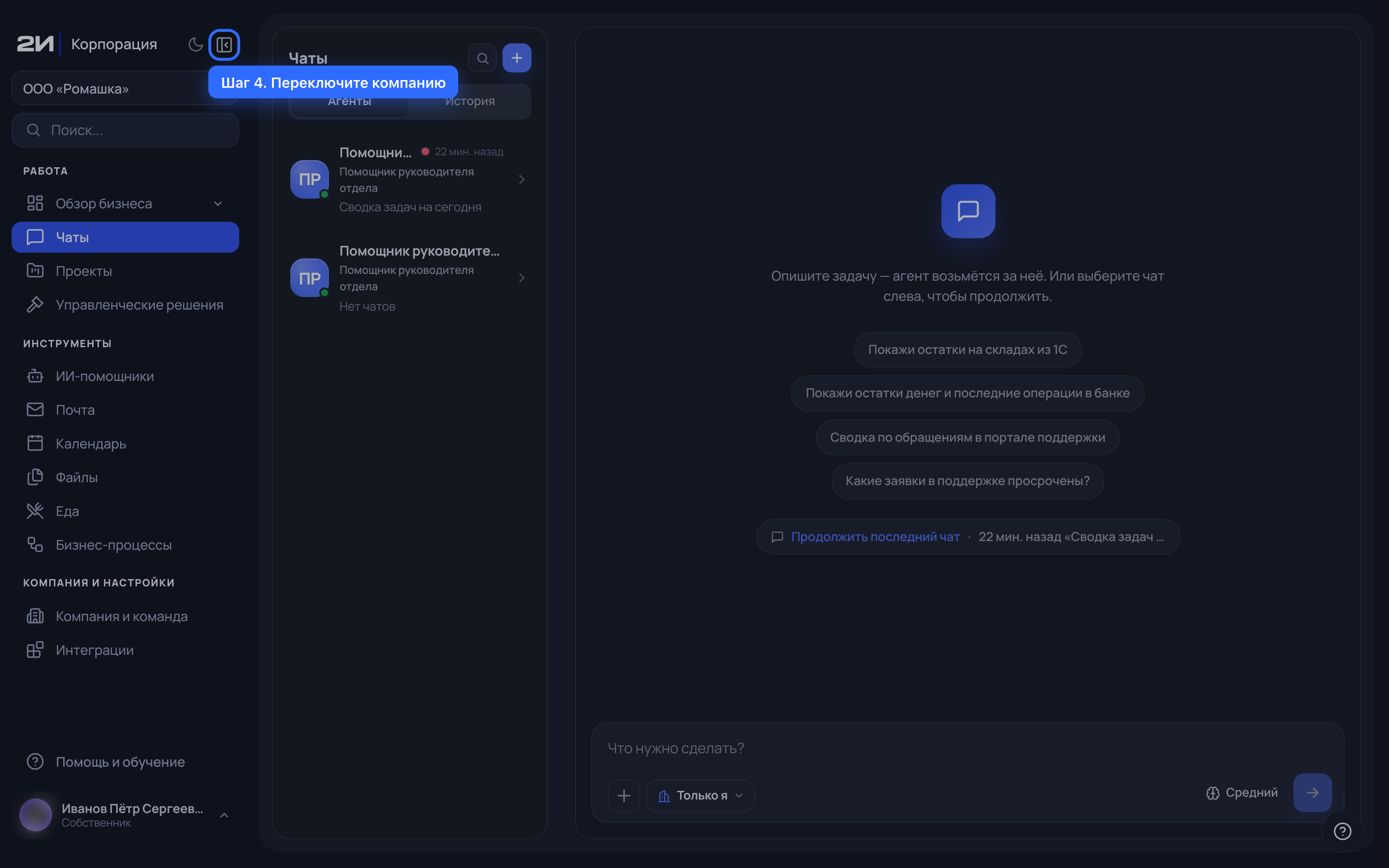Switch to the История tab
The height and width of the screenshot is (868, 1389).
coord(469,101)
